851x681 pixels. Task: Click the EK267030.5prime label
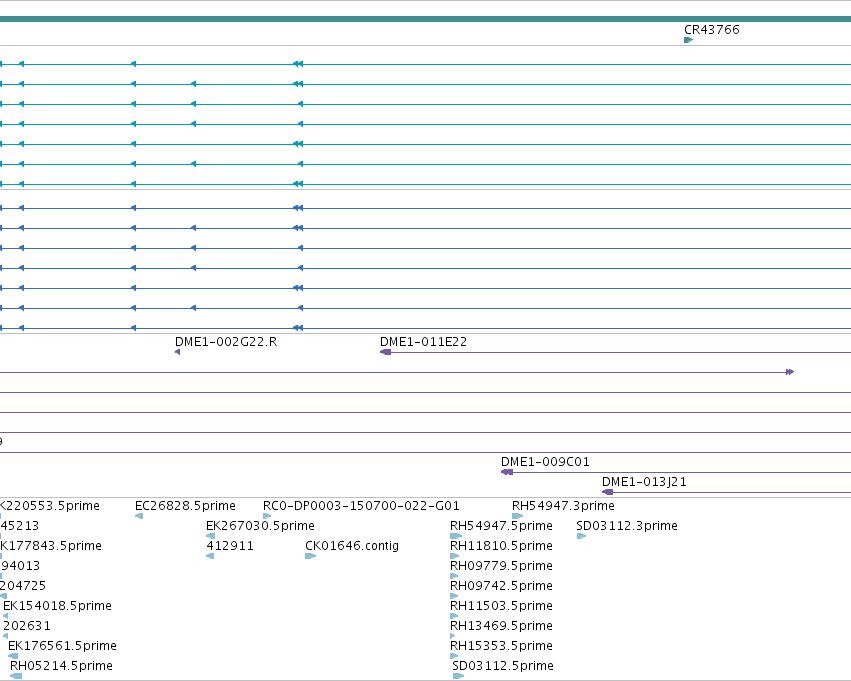click(x=260, y=526)
